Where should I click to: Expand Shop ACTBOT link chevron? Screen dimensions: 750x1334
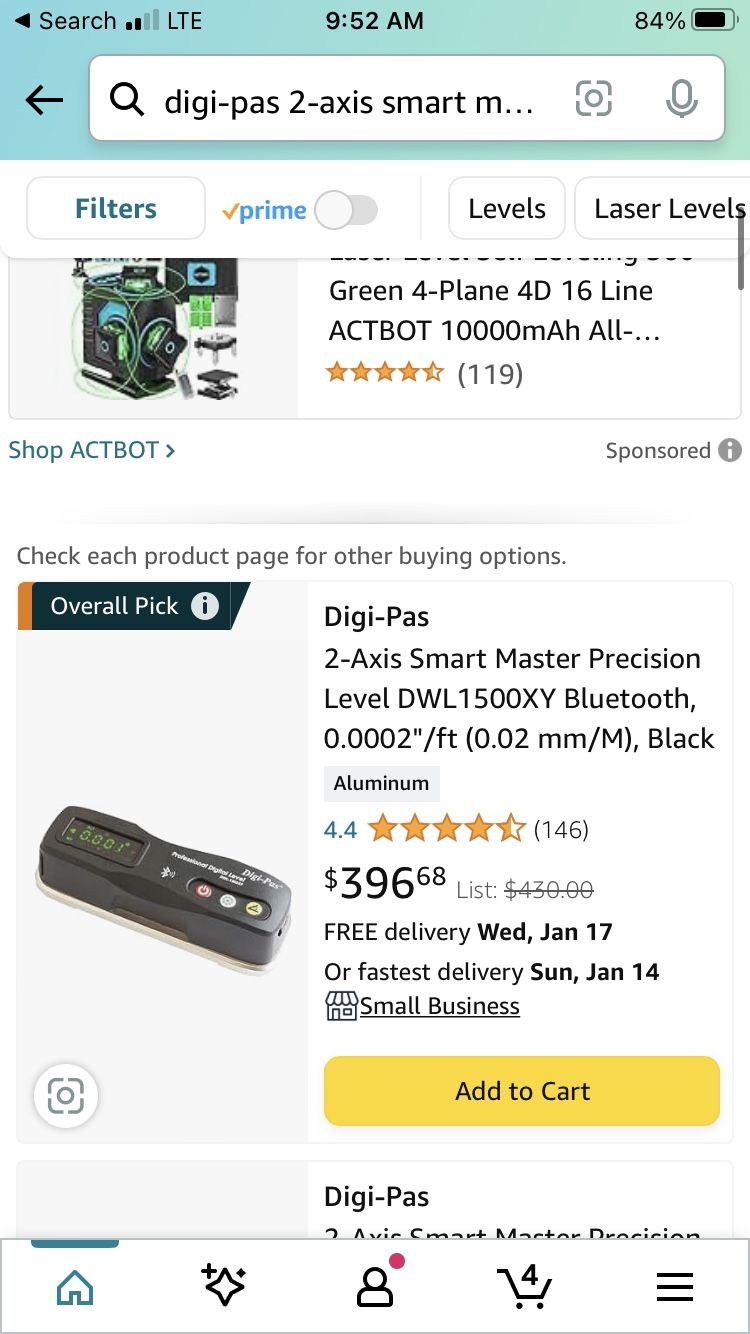(170, 451)
